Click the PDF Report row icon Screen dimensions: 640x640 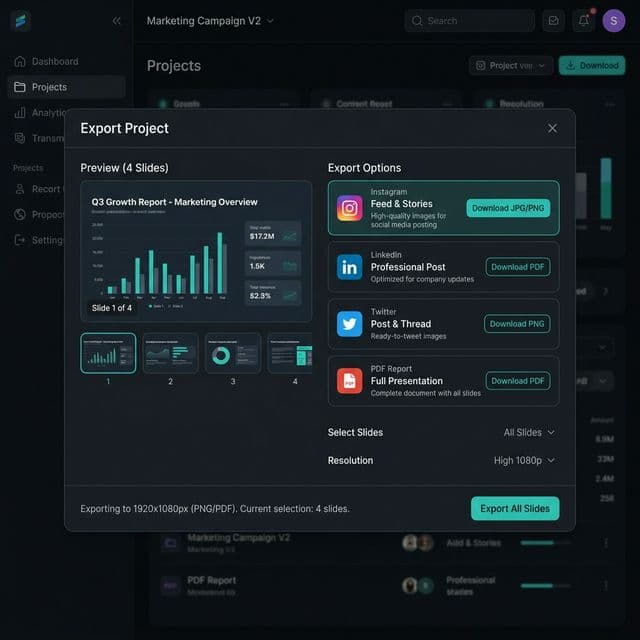(170, 586)
